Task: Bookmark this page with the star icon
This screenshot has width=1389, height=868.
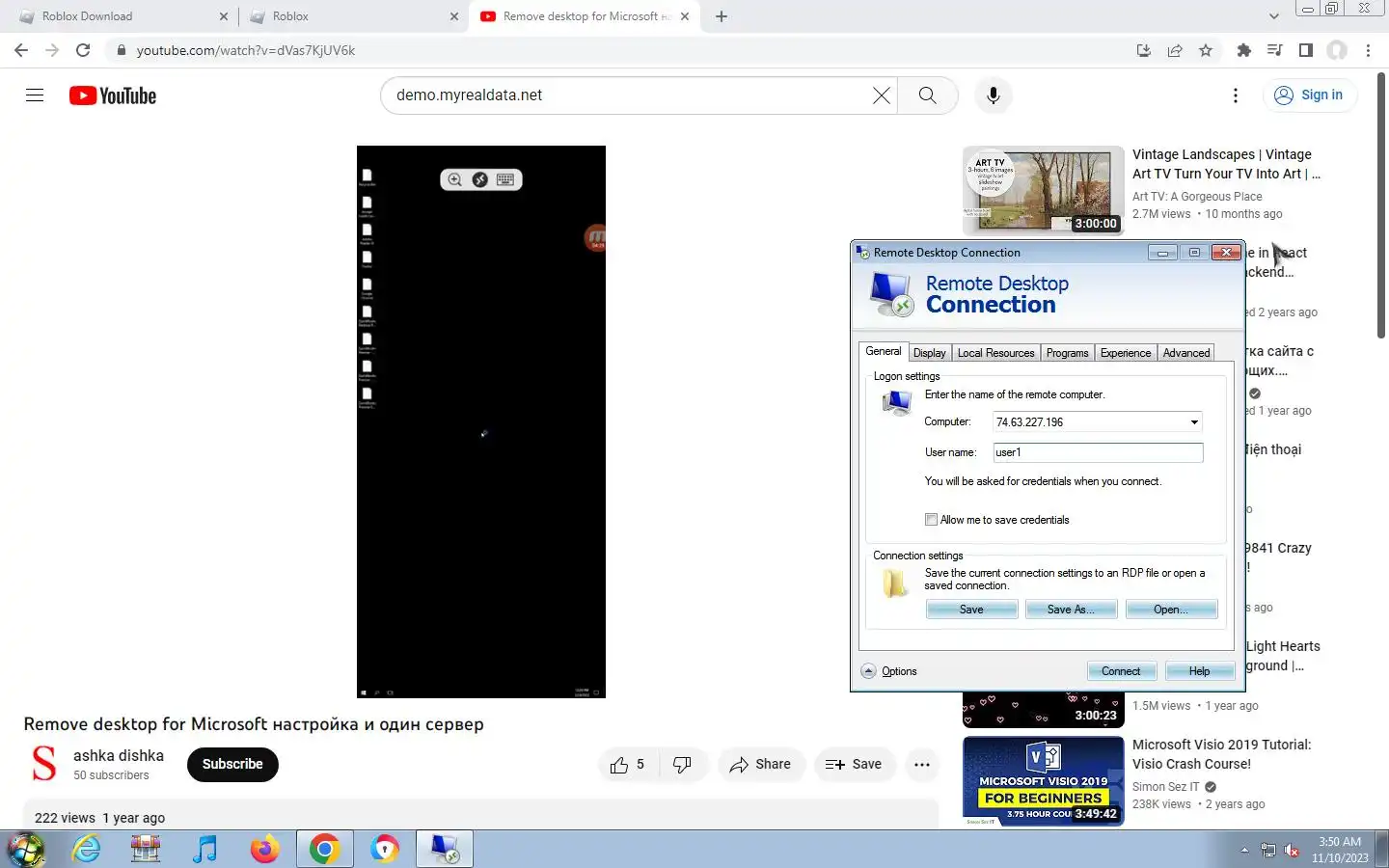Action: [x=1206, y=50]
